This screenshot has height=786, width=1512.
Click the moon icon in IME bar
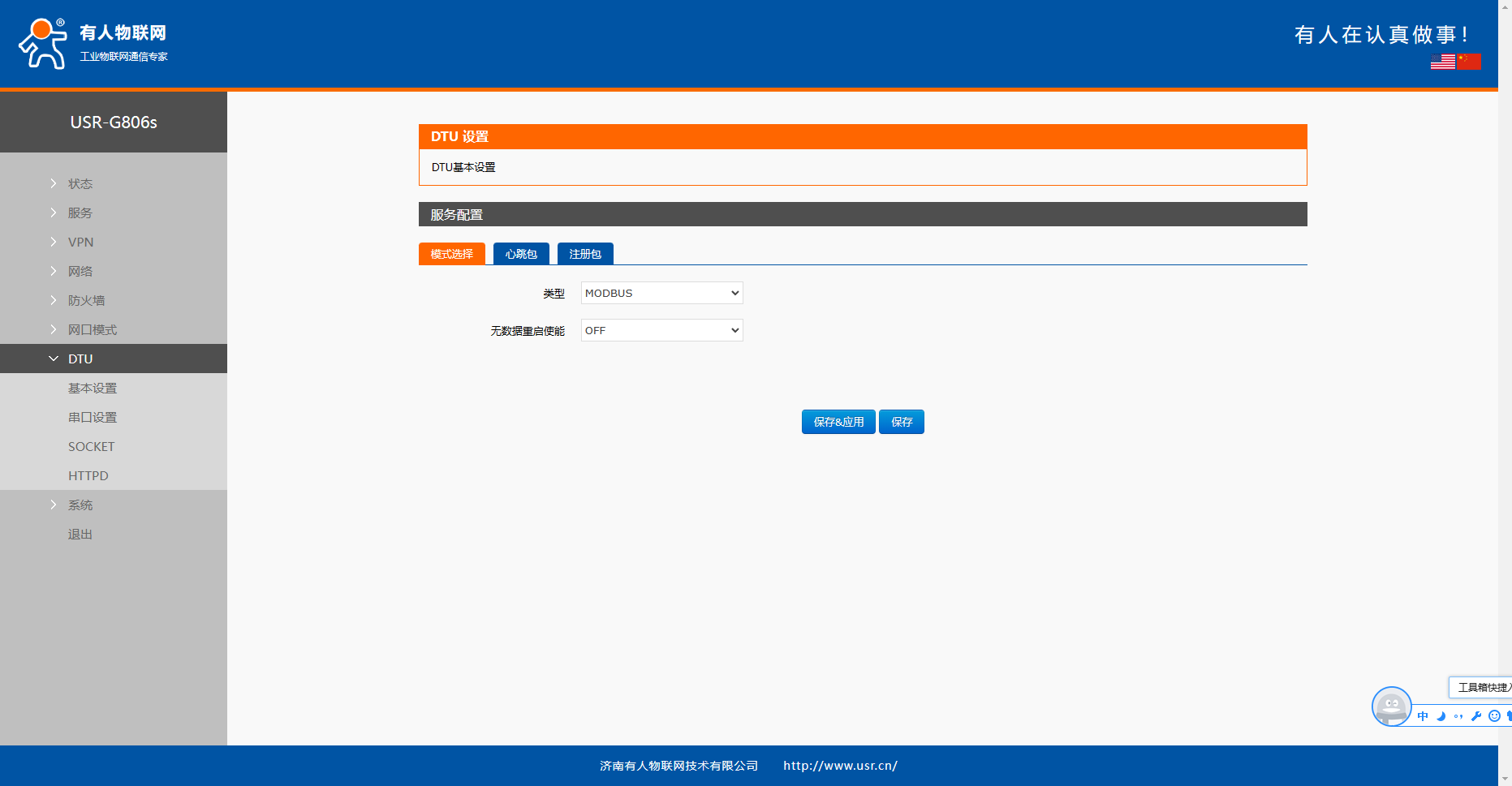[1441, 716]
